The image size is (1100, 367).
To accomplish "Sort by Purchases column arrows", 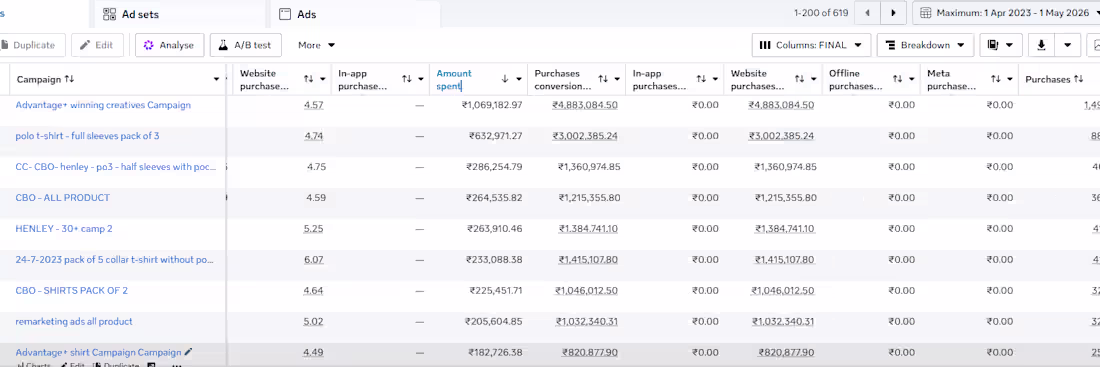I will pyautogui.click(x=1078, y=79).
